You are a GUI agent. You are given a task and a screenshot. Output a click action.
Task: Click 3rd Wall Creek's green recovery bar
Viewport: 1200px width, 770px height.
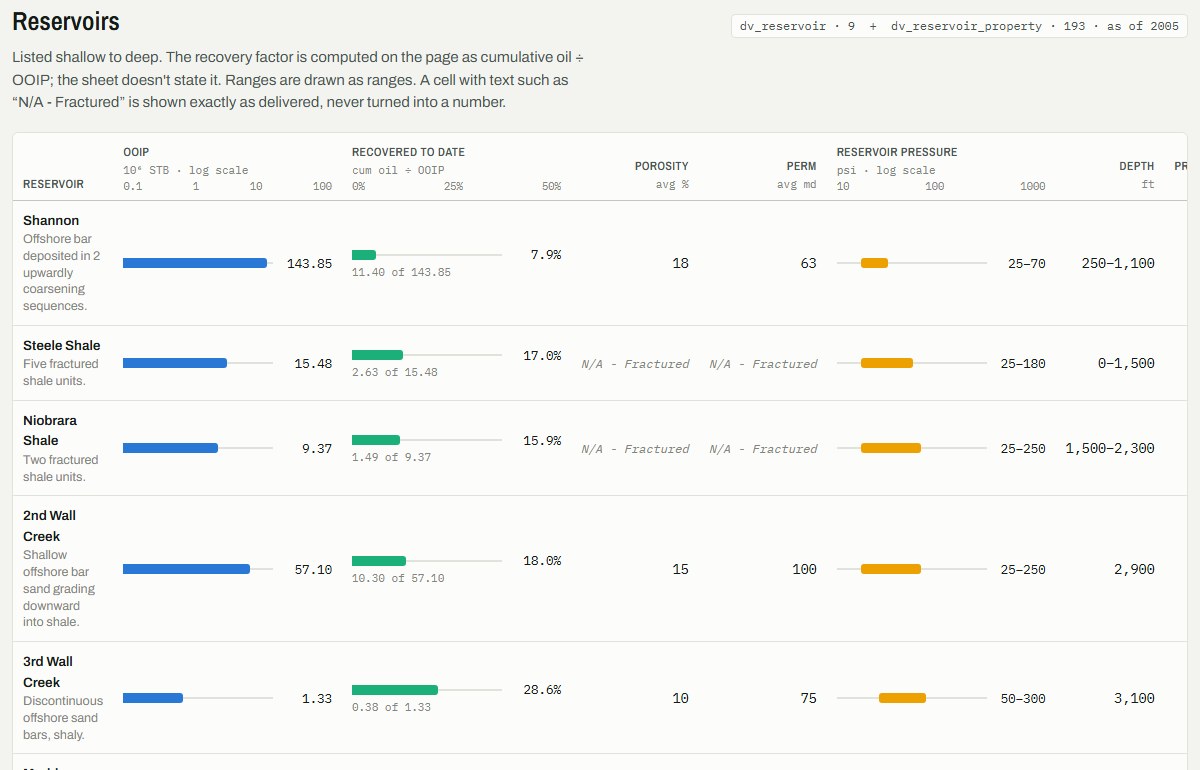coord(395,690)
